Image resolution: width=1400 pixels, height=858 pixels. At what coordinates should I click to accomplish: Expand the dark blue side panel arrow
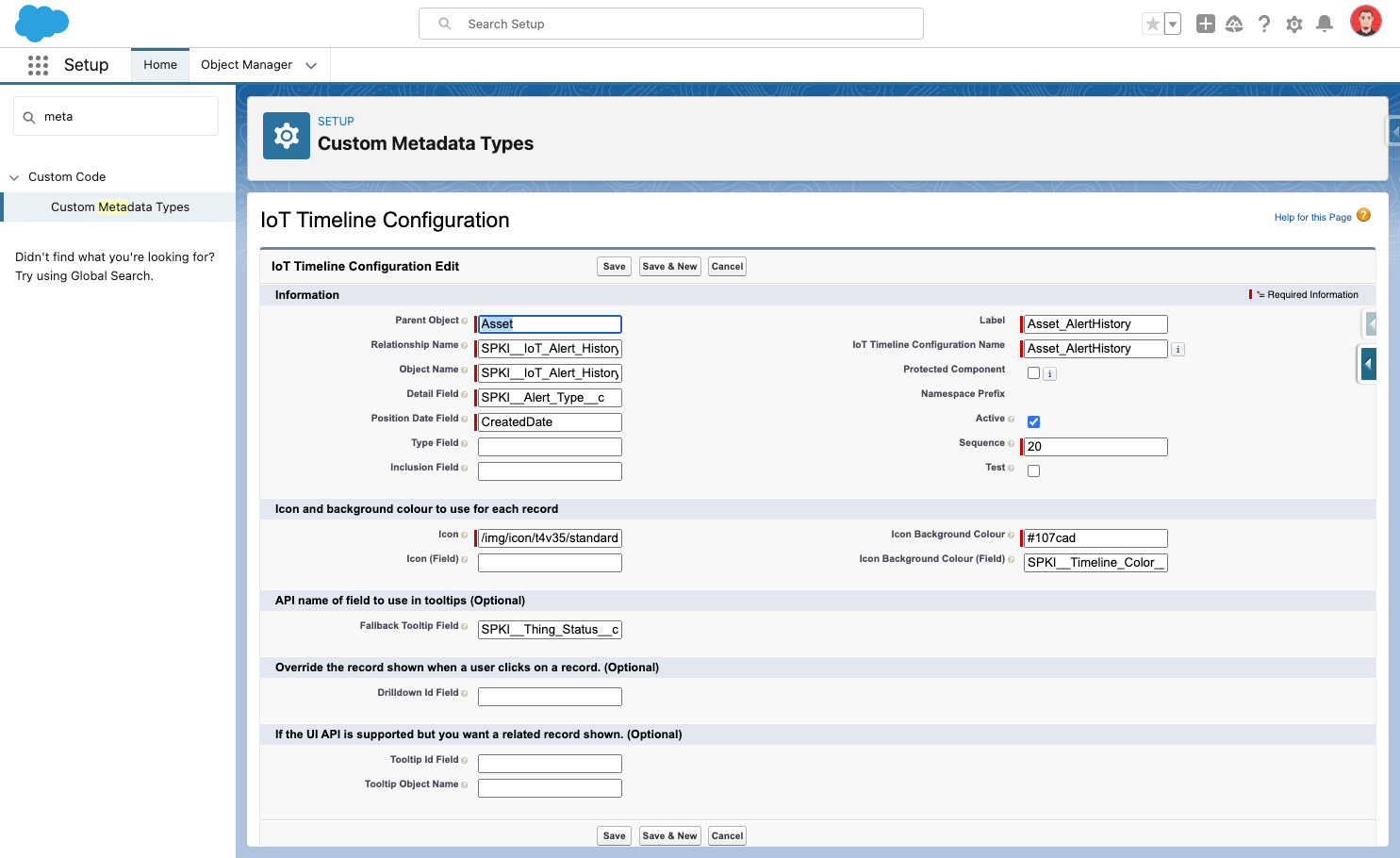1368,364
